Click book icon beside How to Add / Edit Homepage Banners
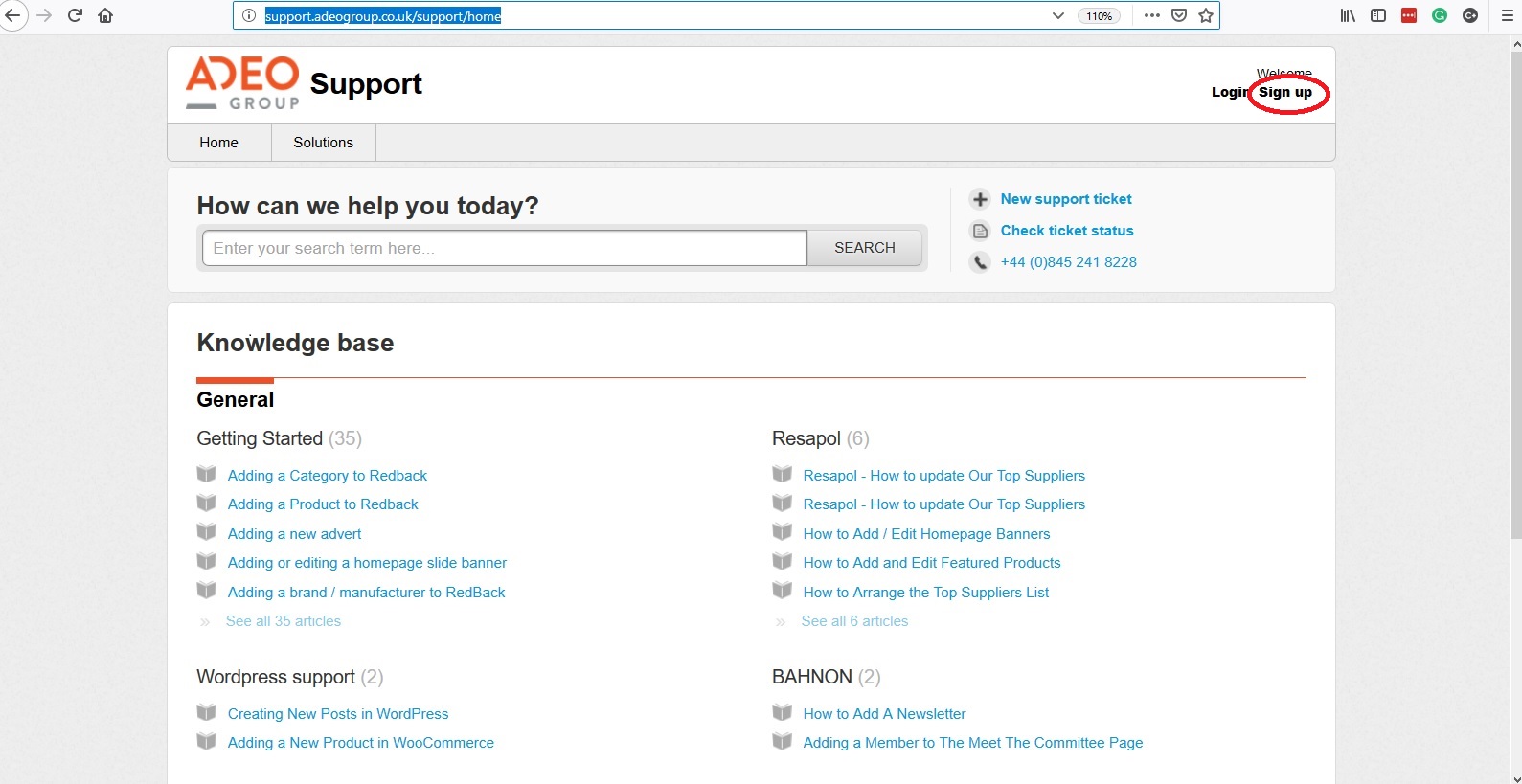This screenshot has width=1522, height=784. (783, 532)
